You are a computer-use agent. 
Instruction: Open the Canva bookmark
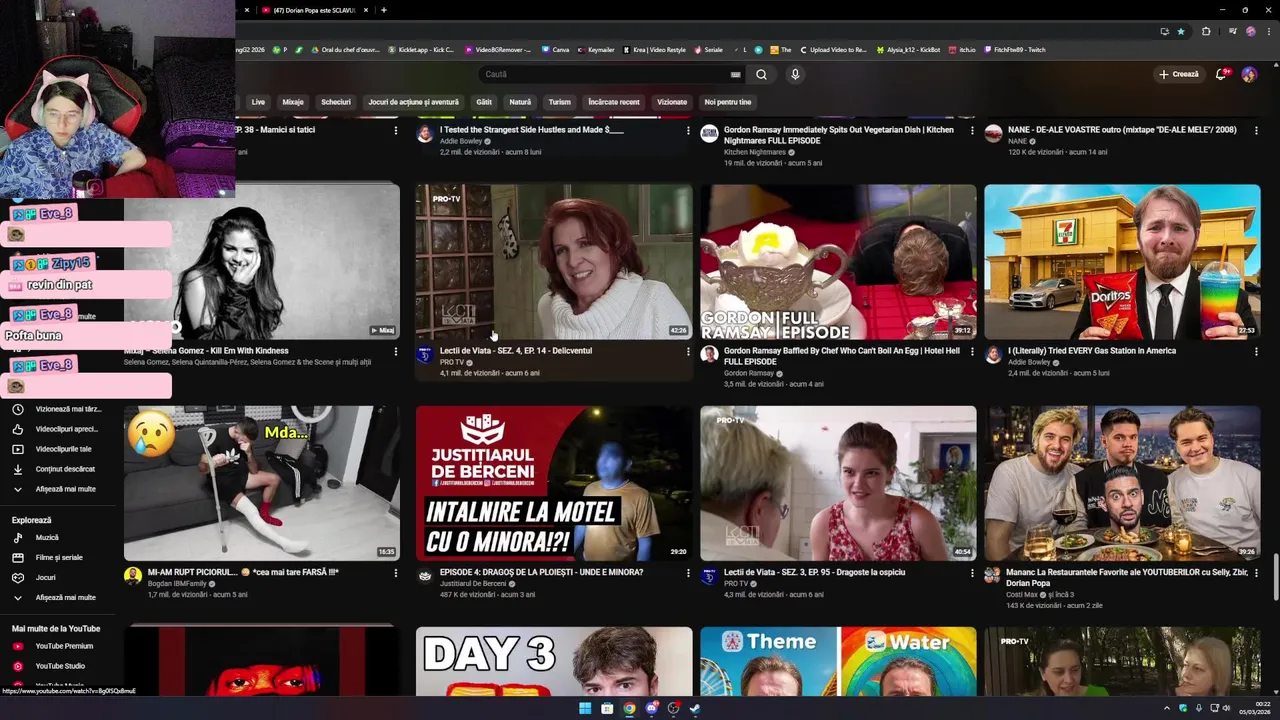555,49
